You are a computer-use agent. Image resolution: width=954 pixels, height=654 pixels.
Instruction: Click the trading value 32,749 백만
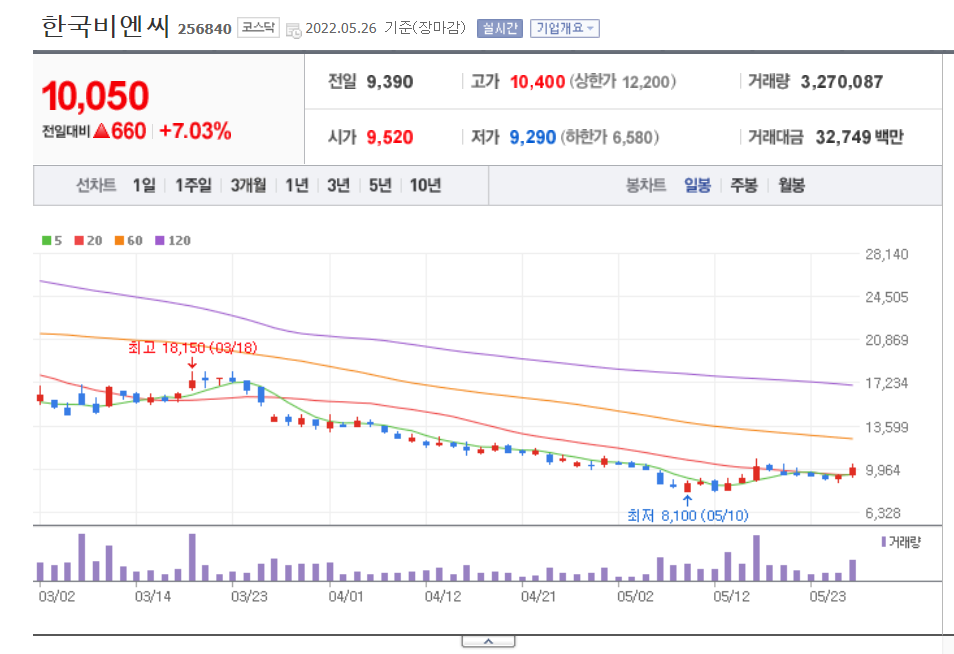point(860,137)
